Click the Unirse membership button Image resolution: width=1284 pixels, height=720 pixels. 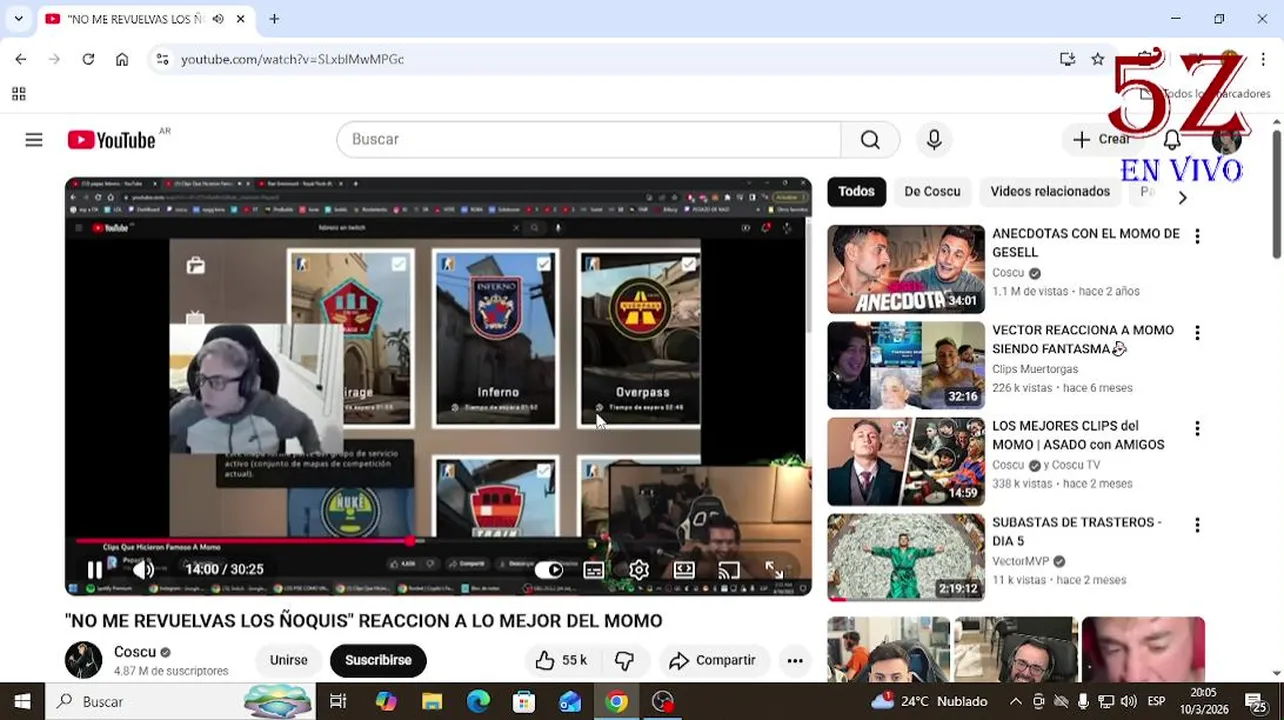[x=288, y=660]
